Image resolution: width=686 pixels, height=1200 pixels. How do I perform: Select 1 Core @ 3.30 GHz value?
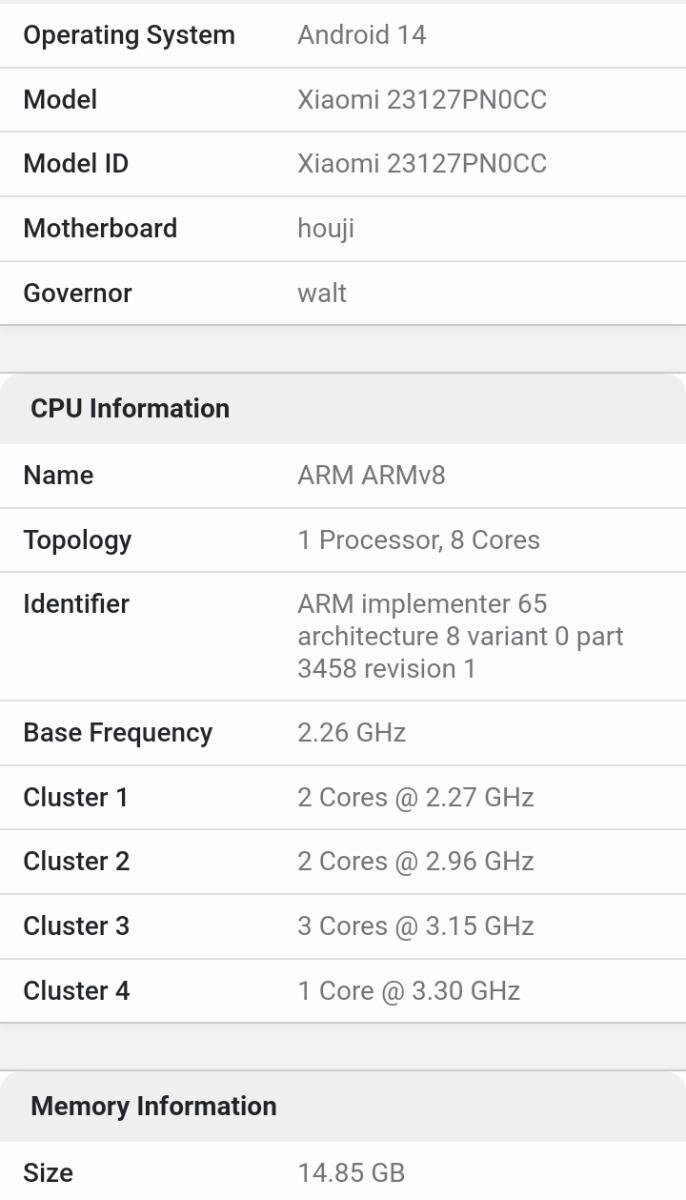coord(409,991)
